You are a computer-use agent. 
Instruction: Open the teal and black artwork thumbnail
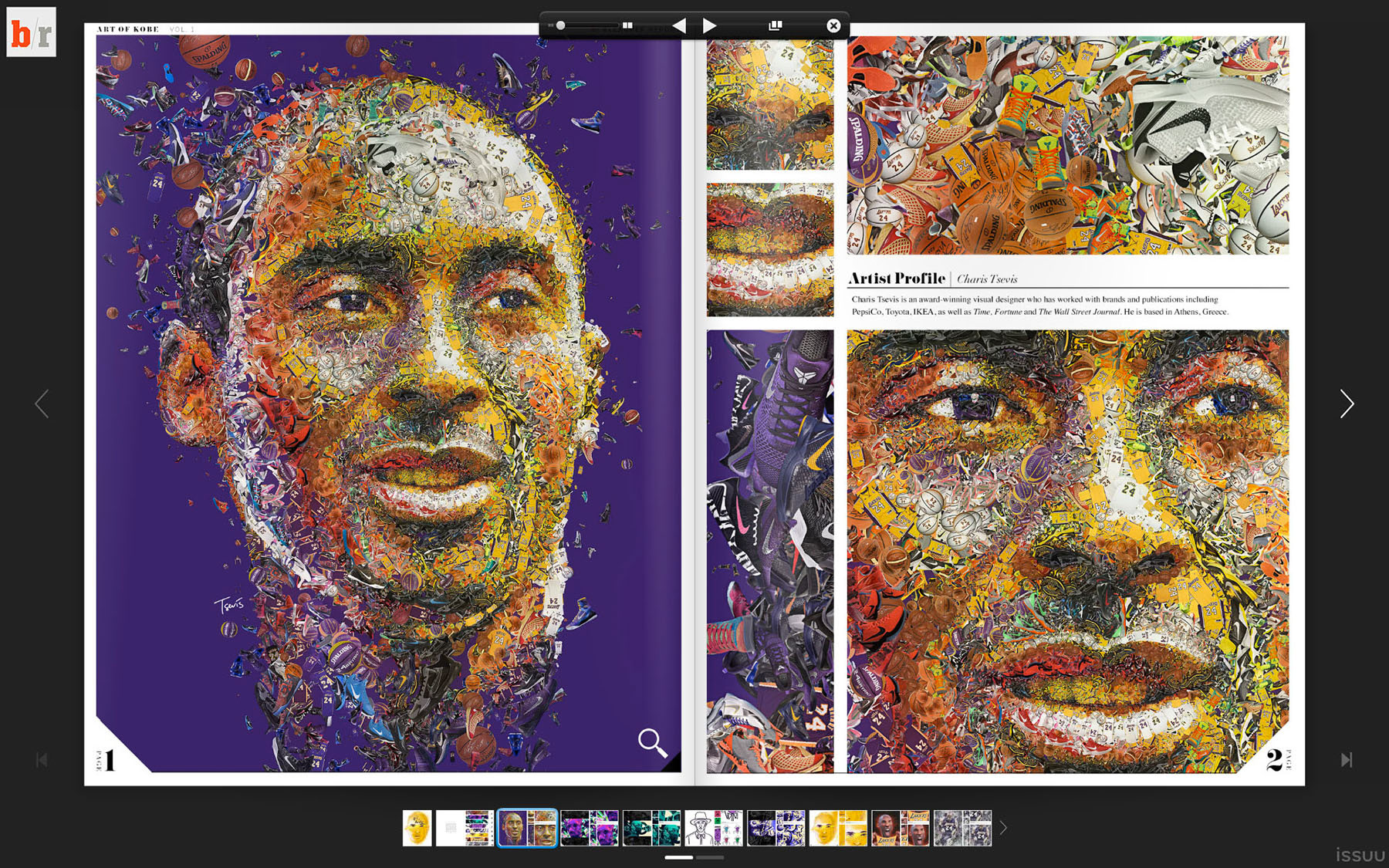[x=652, y=828]
